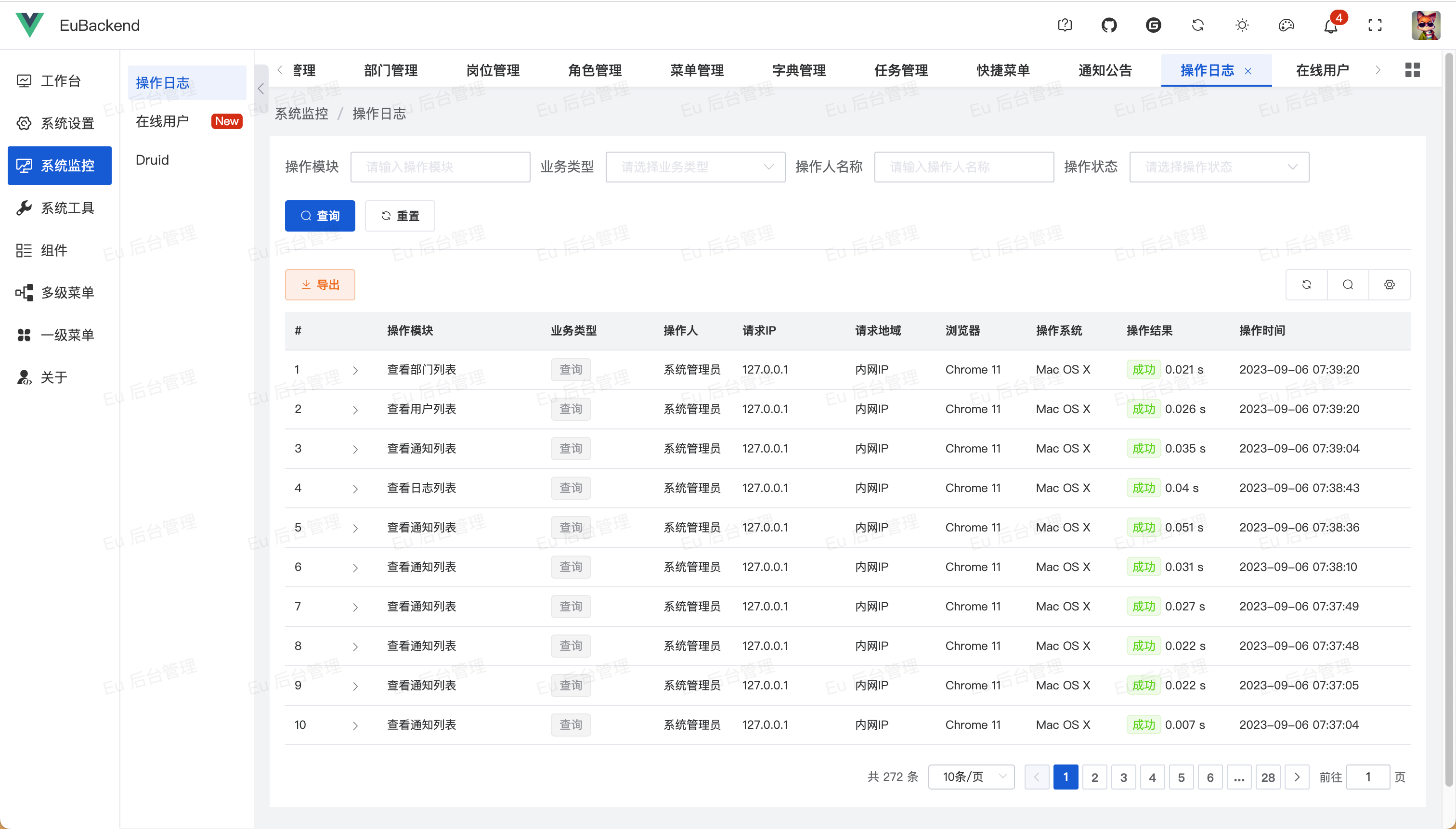The width and height of the screenshot is (1456, 829).
Task: Open the 操作状态 dropdown
Action: pos(1219,167)
